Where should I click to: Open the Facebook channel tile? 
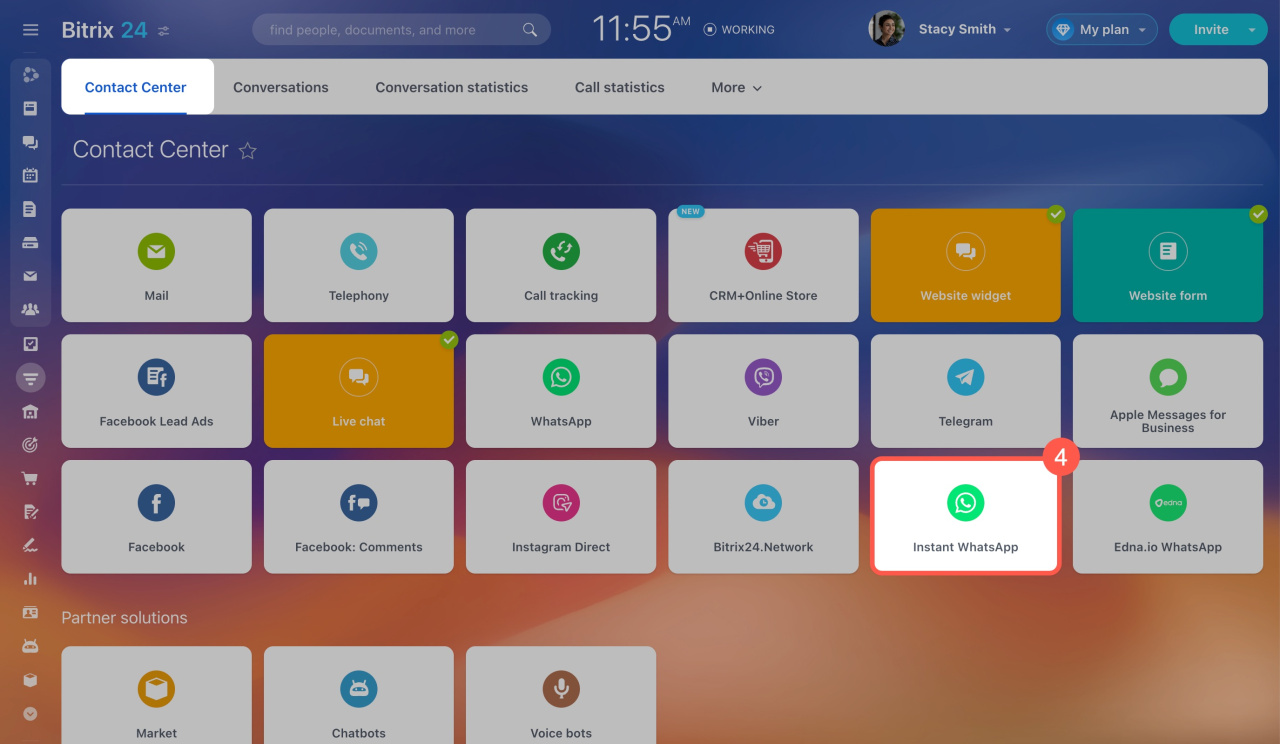(x=156, y=517)
